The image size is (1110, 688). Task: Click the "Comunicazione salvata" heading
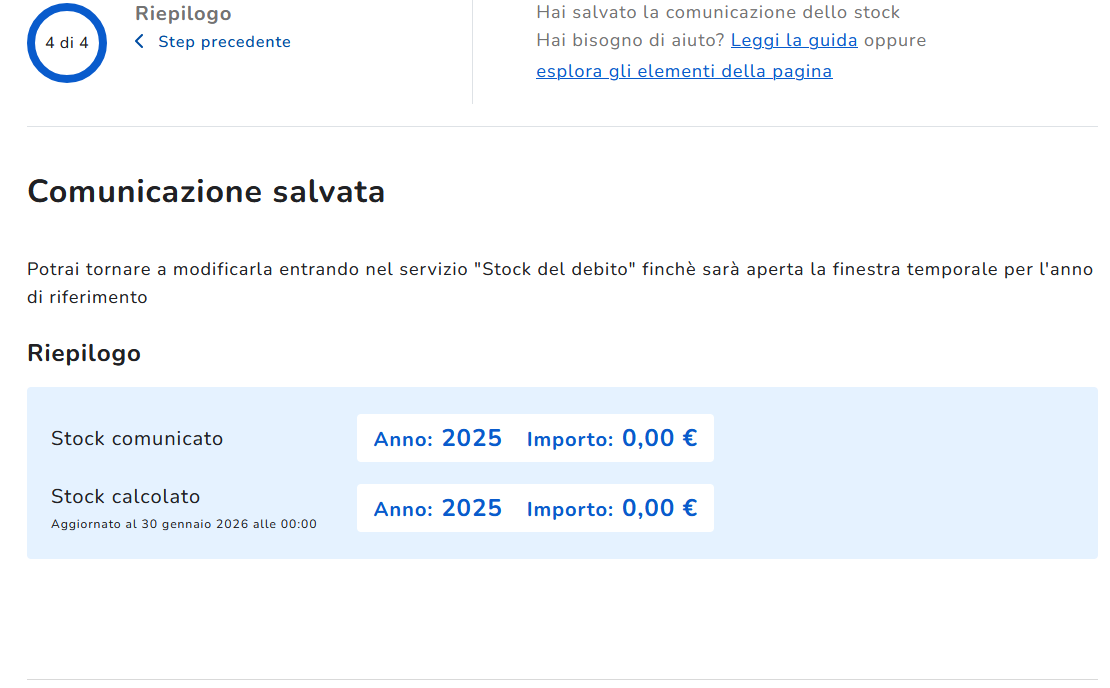click(x=206, y=191)
